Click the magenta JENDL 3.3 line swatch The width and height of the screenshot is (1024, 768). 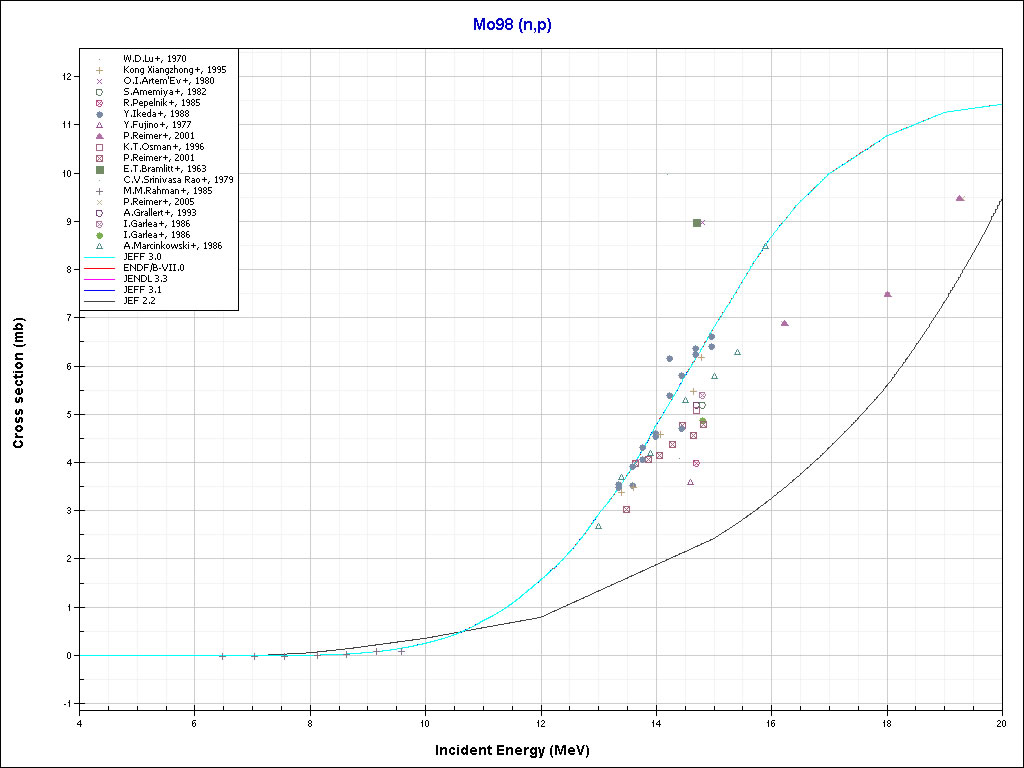click(100, 278)
